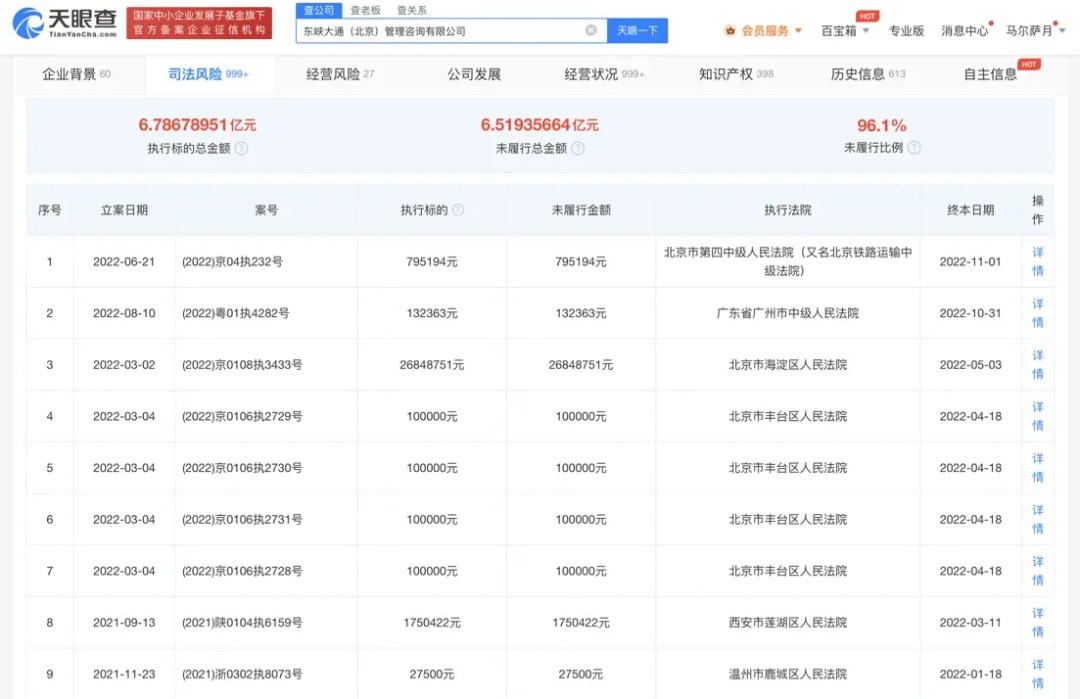Open help icon beside 执行标的总金额

tap(241, 148)
